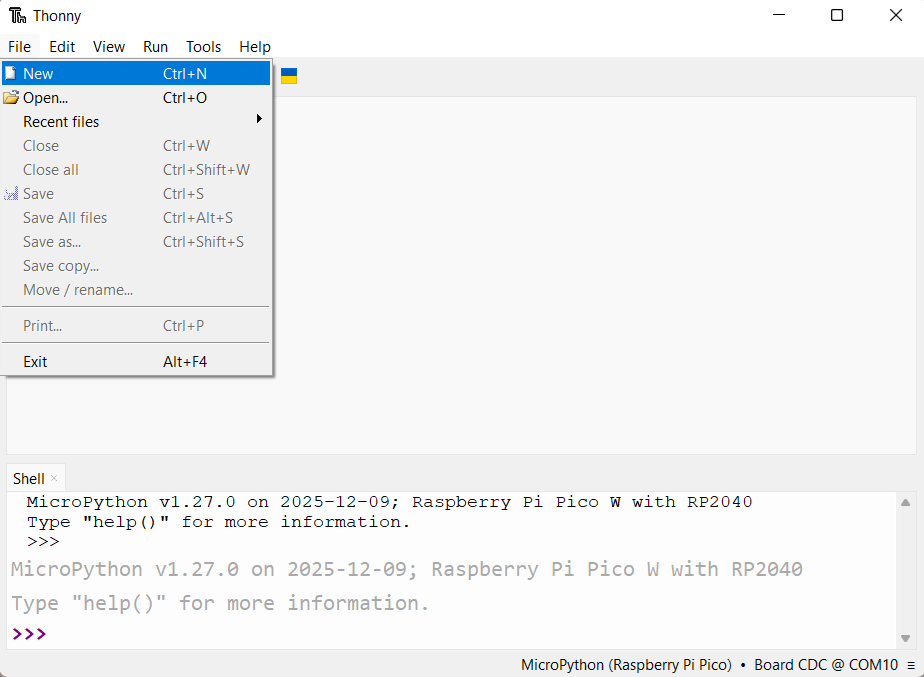Click the Ukraine flag toolbar icon
Image resolution: width=924 pixels, height=677 pixels.
[x=289, y=76]
